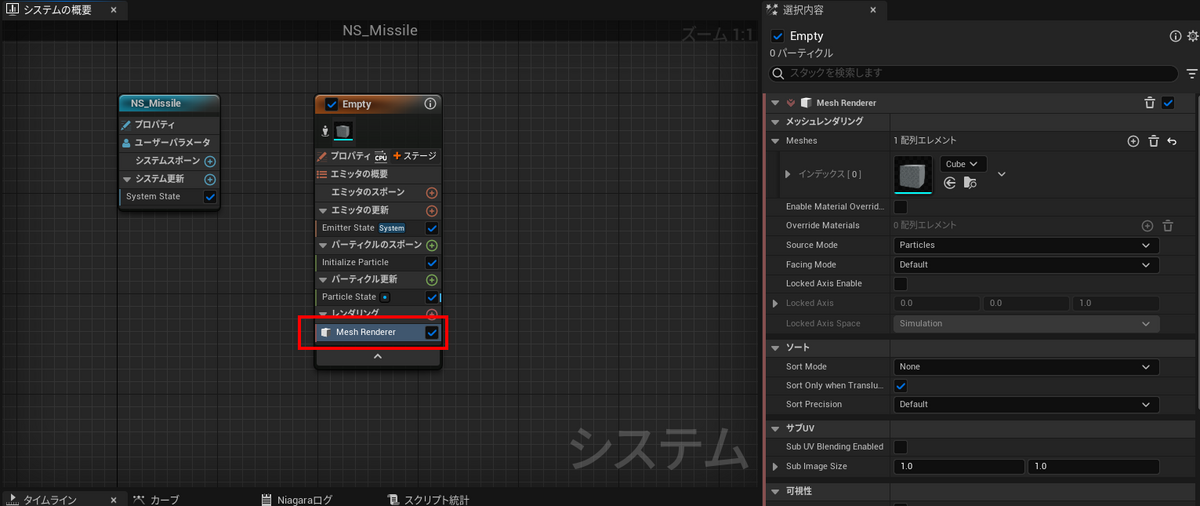
Task: Add a renderer with the レンダリング plus icon
Action: pos(432,314)
